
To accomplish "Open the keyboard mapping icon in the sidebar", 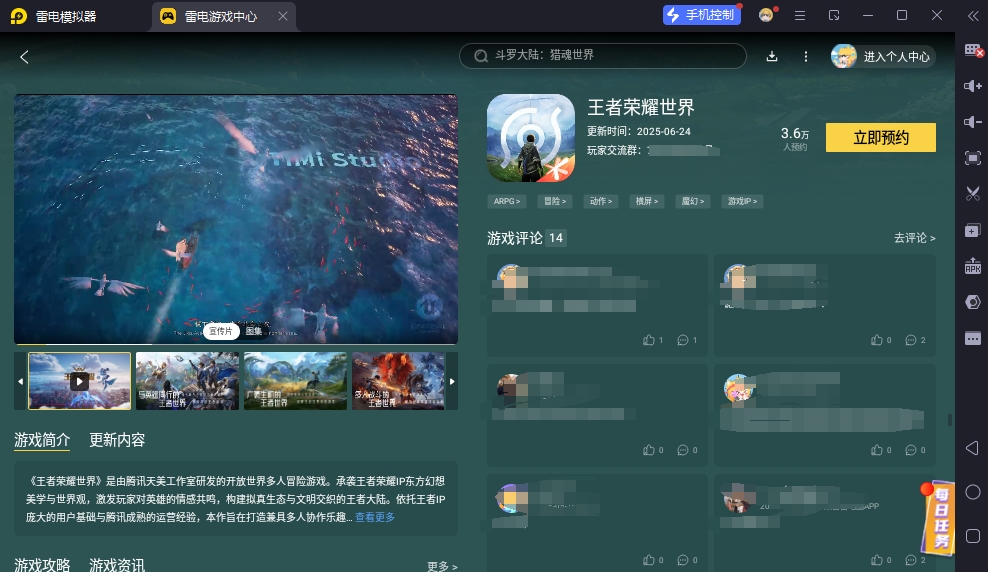I will tap(973, 50).
